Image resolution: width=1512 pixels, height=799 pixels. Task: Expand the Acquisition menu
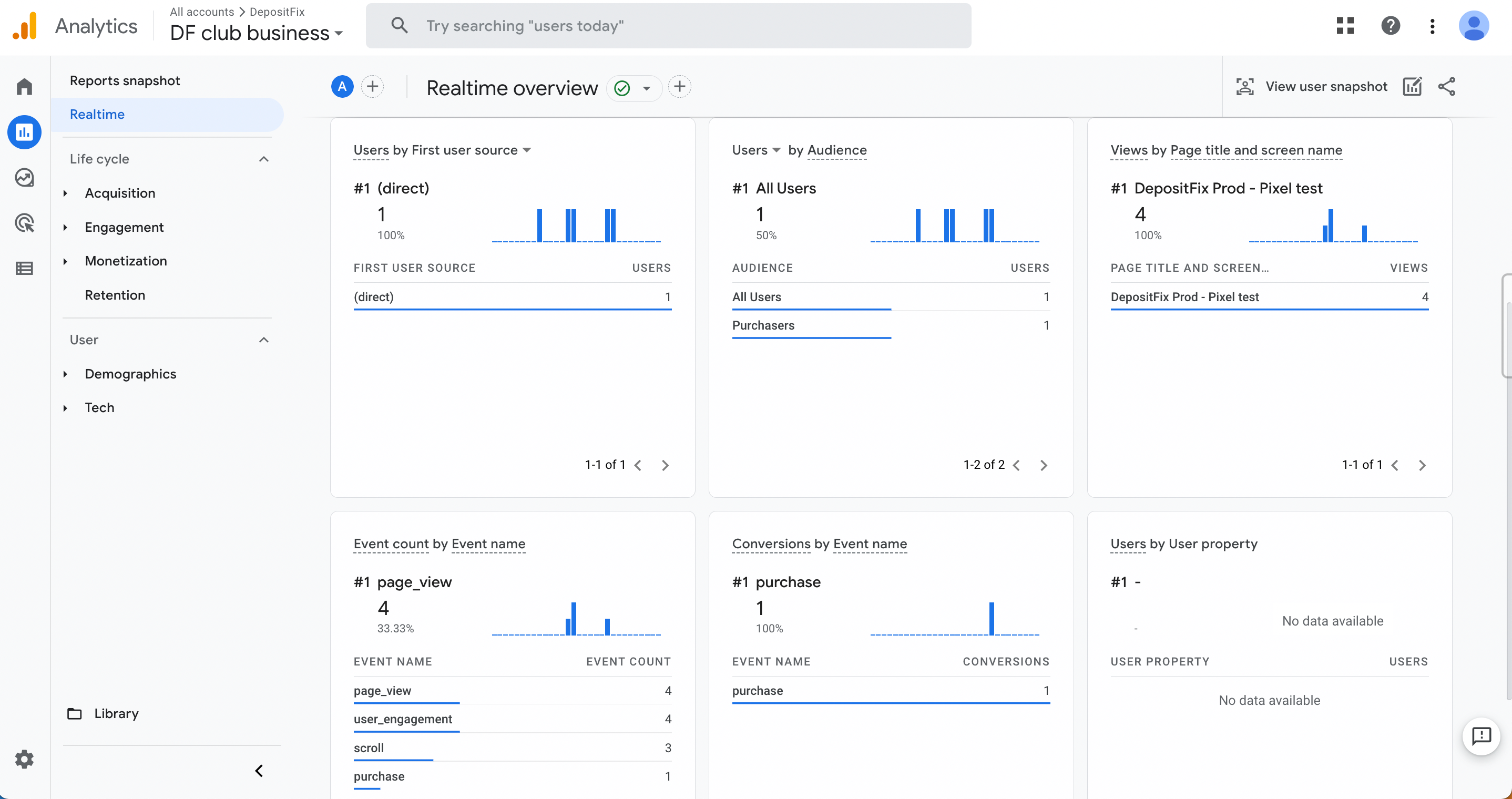[65, 193]
